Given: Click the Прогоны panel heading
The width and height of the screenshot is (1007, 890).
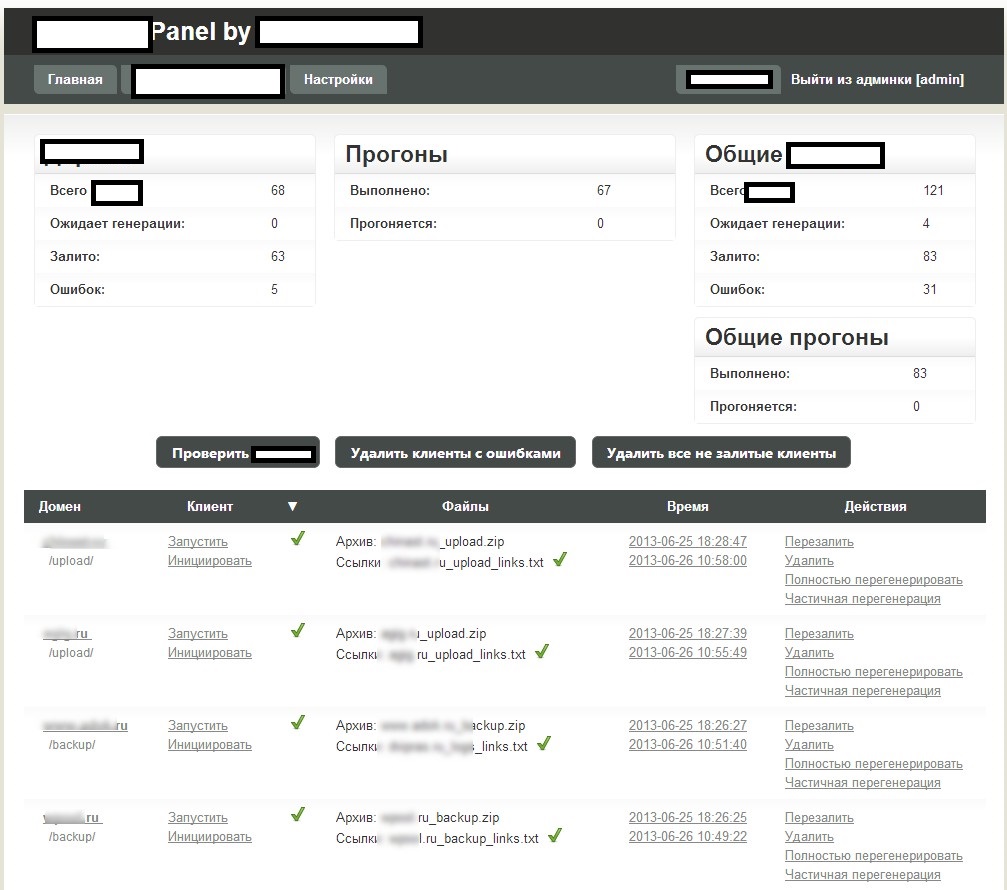Looking at the screenshot, I should [396, 155].
